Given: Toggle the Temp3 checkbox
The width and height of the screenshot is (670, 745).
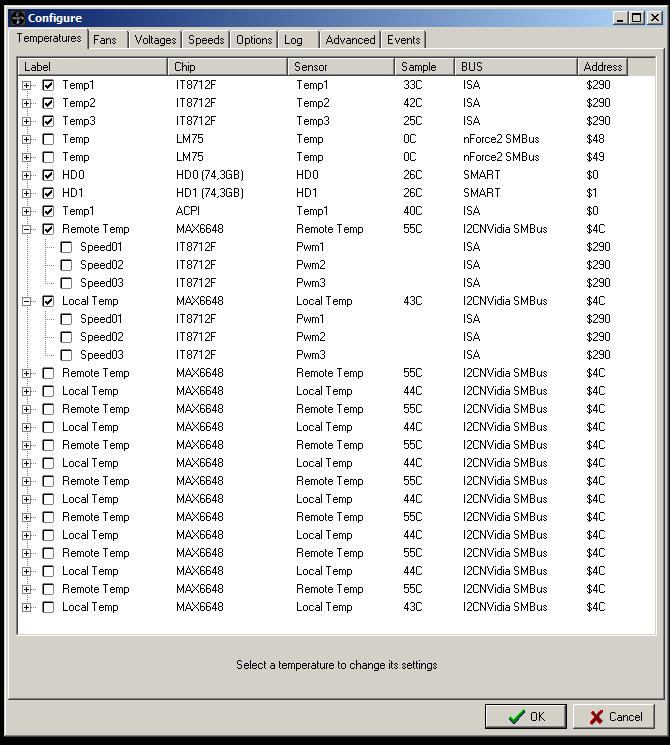Looking at the screenshot, I should [x=48, y=121].
